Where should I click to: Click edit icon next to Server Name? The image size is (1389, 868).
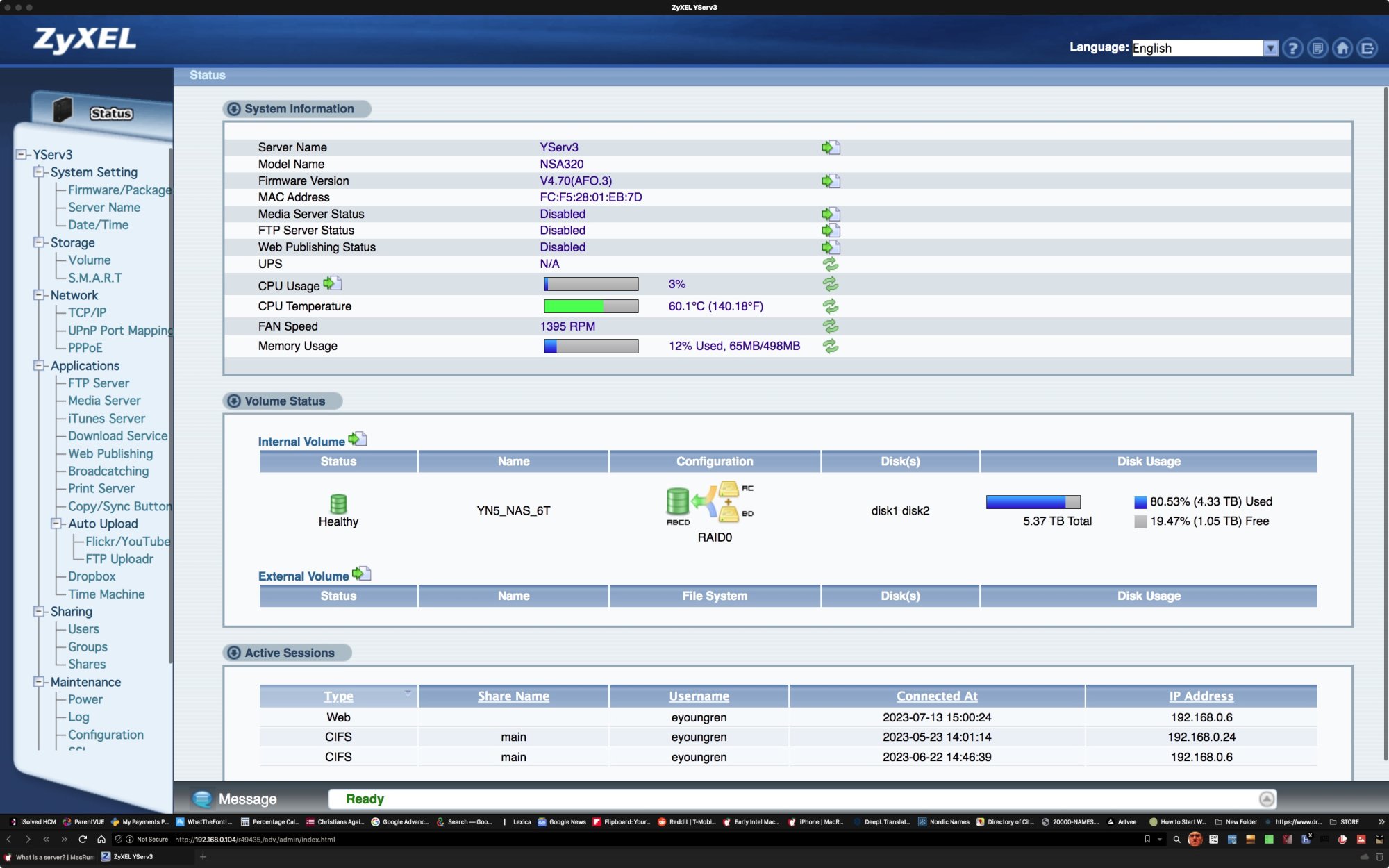coord(831,147)
